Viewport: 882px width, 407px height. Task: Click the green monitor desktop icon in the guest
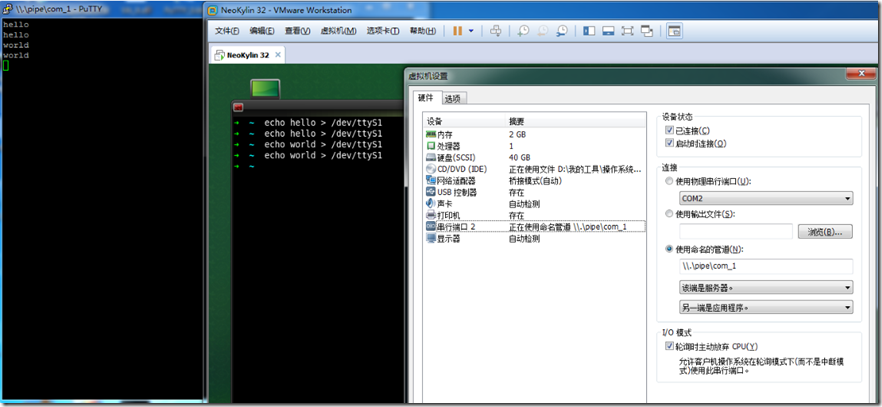point(265,89)
